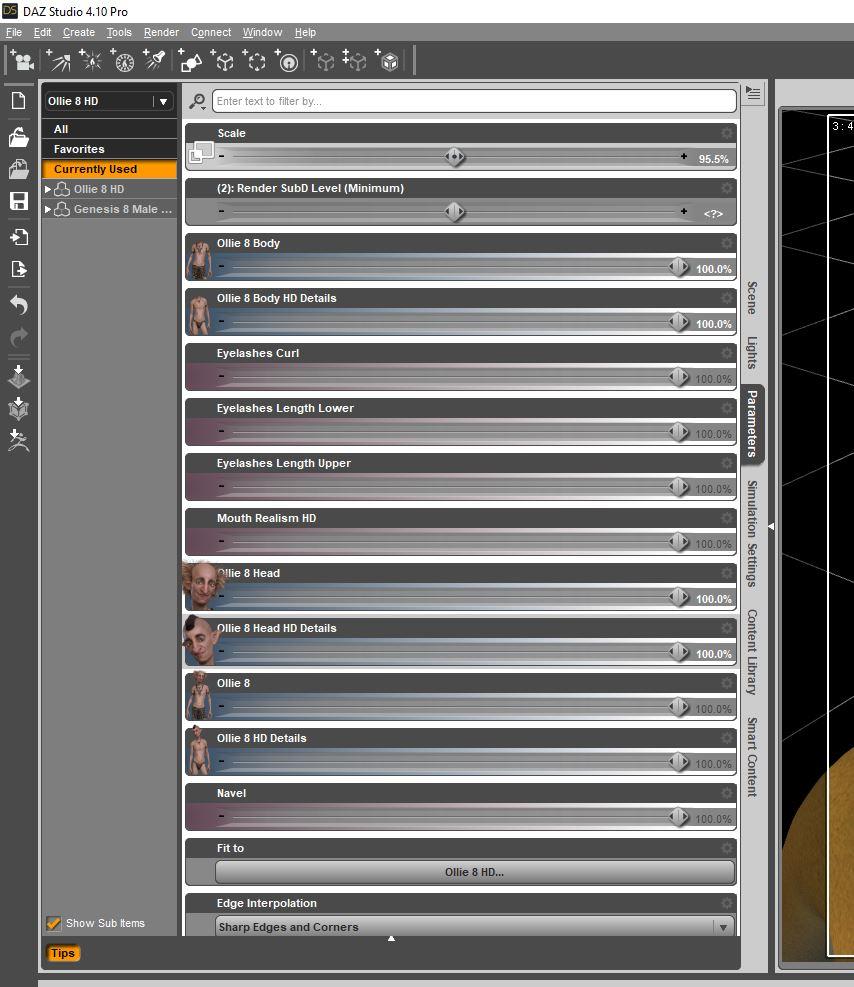This screenshot has height=987, width=854.
Task: Click the Render SubD Level slider handle
Action: pyautogui.click(x=454, y=212)
